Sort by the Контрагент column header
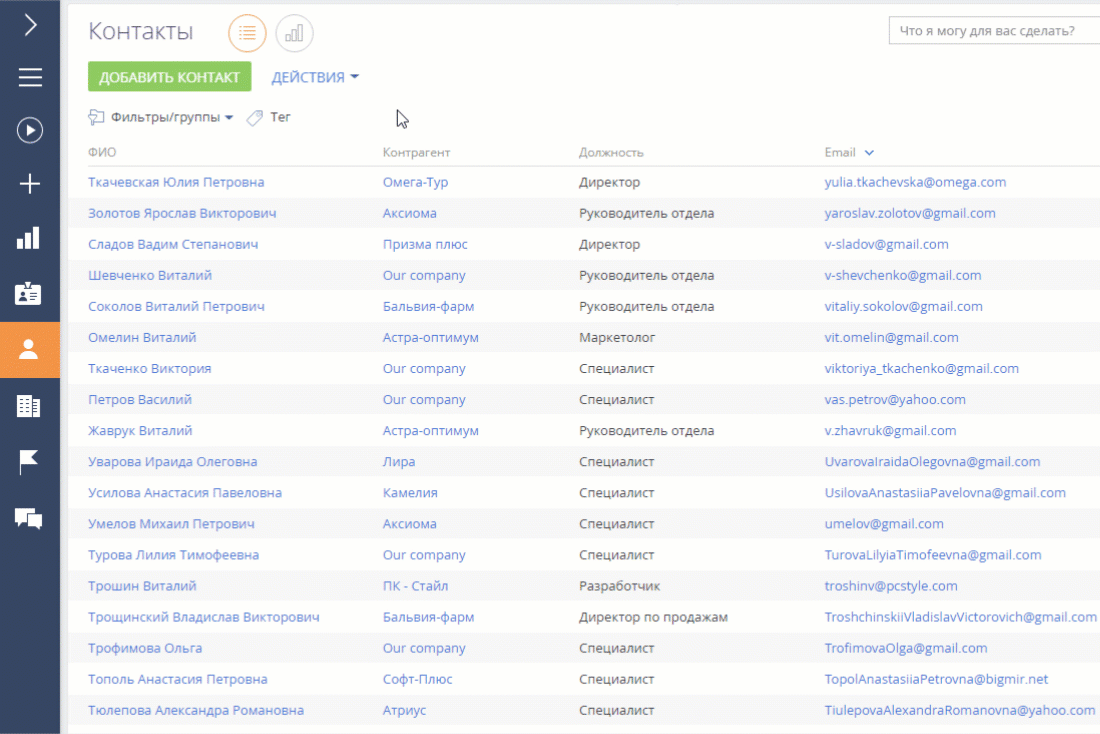The width and height of the screenshot is (1100, 734). (416, 152)
